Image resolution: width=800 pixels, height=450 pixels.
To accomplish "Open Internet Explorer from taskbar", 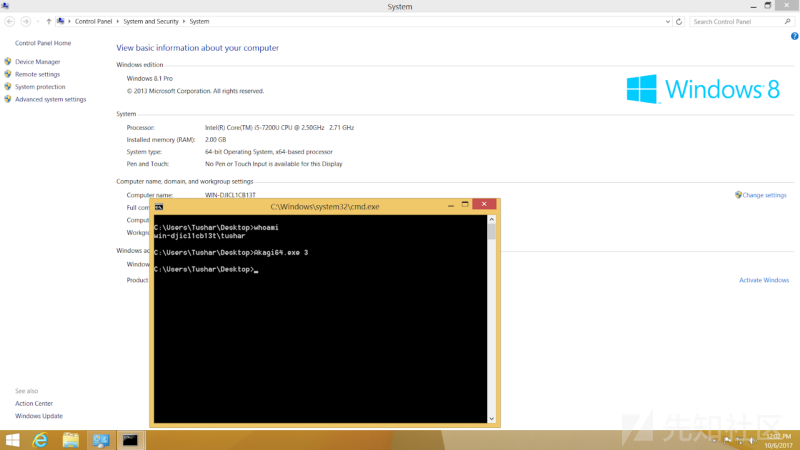I will [x=40, y=440].
